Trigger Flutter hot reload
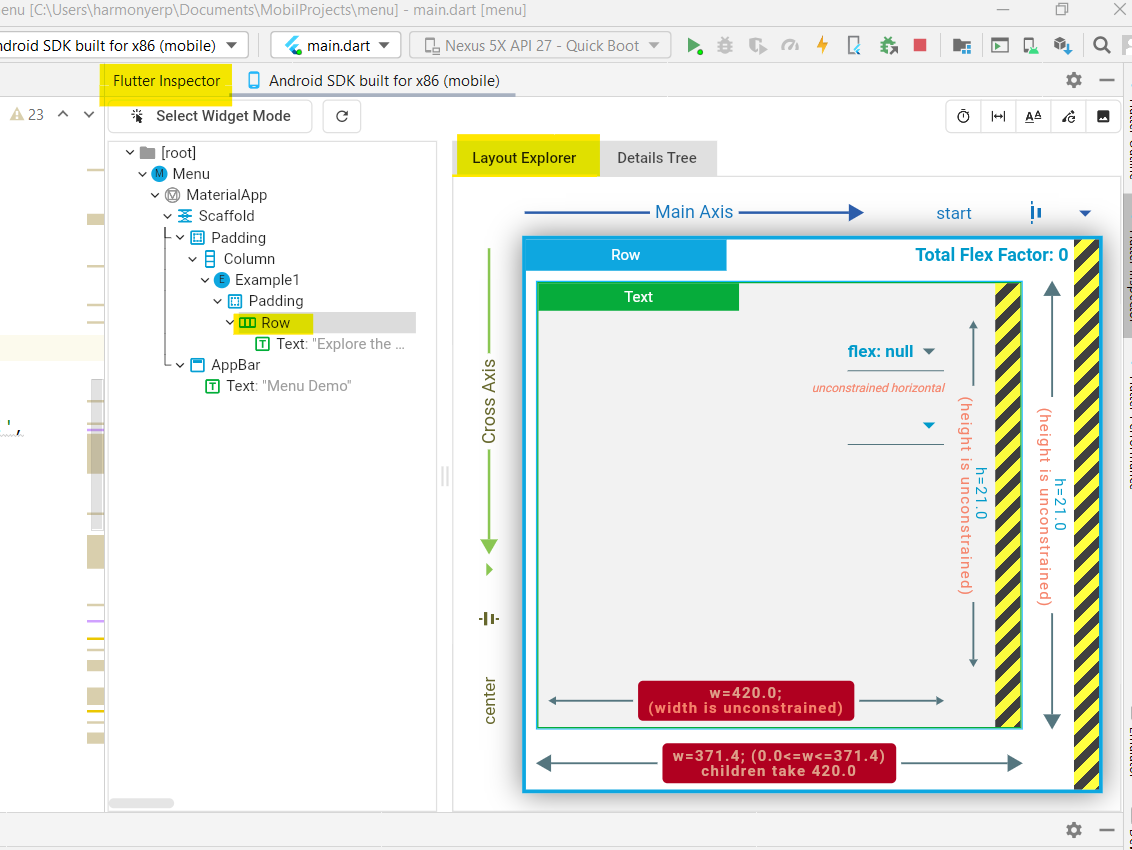 pos(823,44)
